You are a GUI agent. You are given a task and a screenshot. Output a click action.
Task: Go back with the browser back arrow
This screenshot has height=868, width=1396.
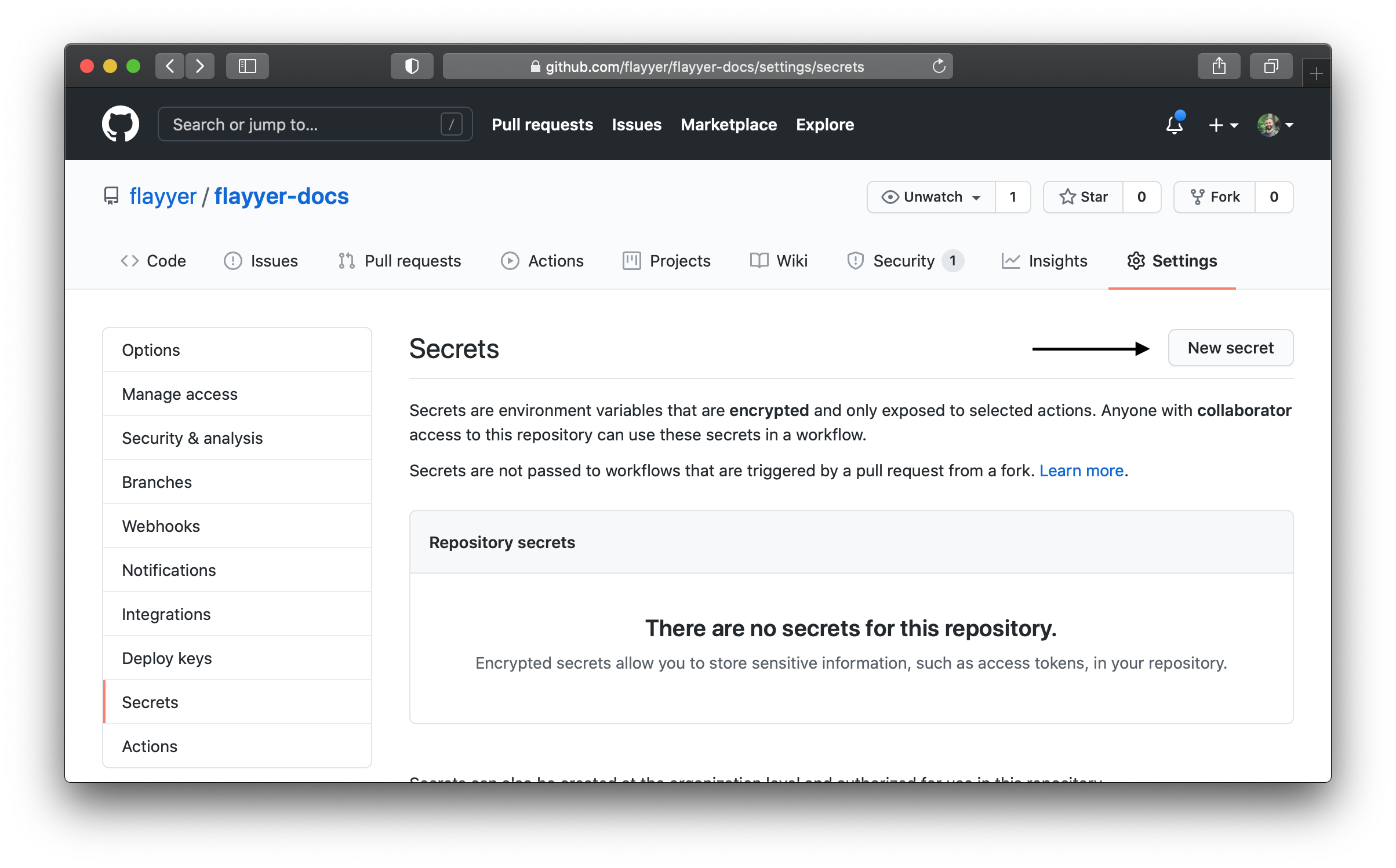170,66
